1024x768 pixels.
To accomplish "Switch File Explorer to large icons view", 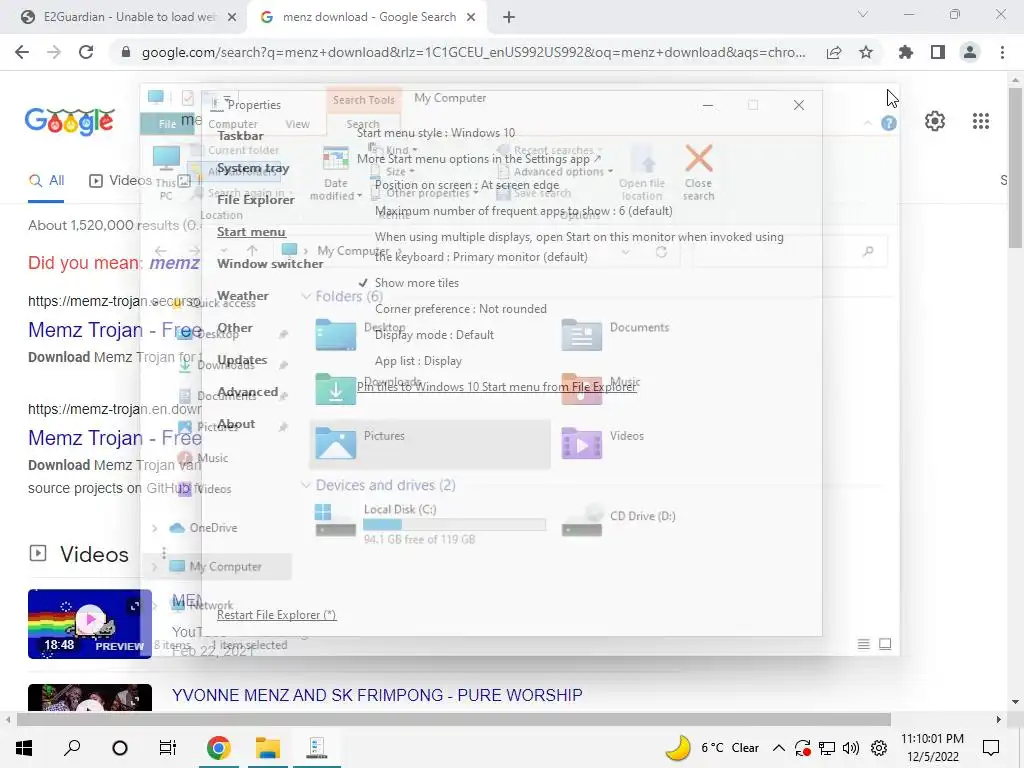I will [x=885, y=645].
